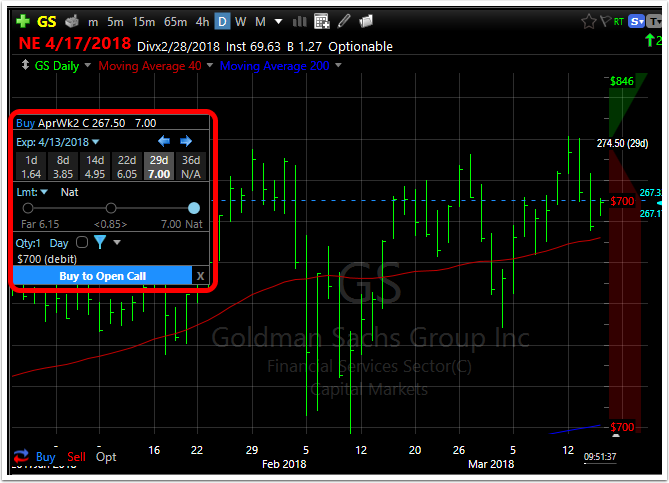
Task: Click the bar chart style icon
Action: [x=300, y=21]
